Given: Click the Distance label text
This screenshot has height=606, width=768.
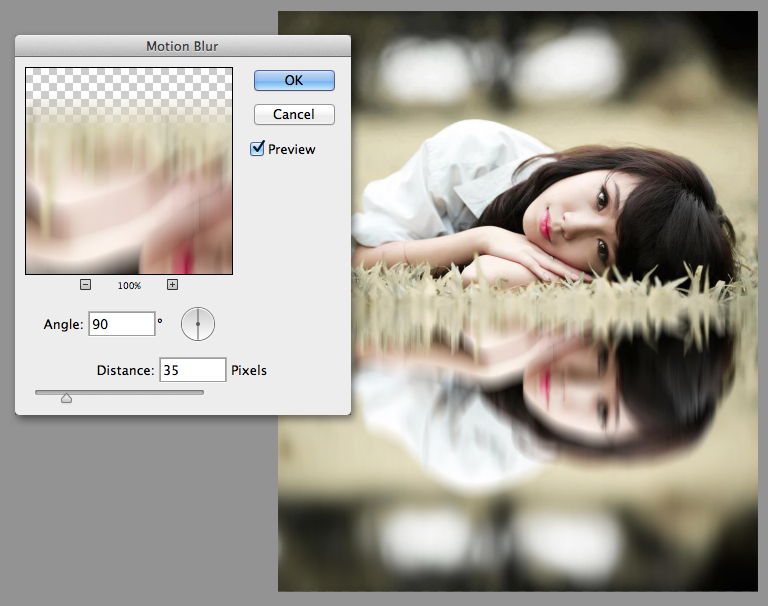Looking at the screenshot, I should (x=125, y=370).
